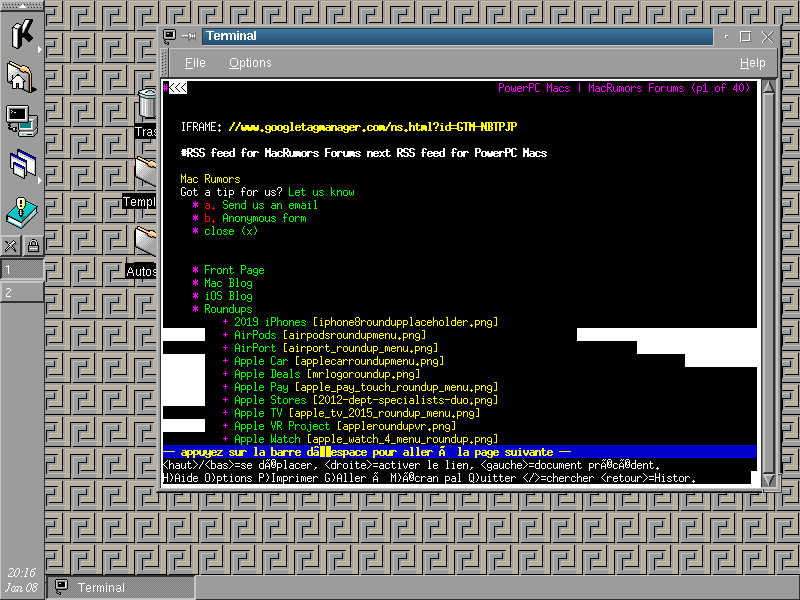This screenshot has height=600, width=800.
Task: Open the help book panel icon
Action: pyautogui.click(x=21, y=212)
